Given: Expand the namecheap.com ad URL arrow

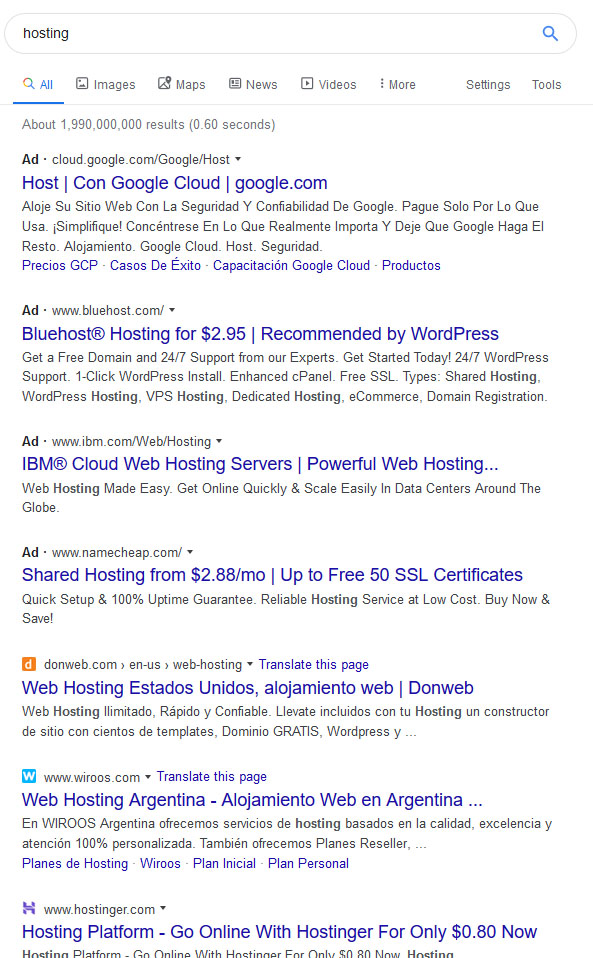Looking at the screenshot, I should [190, 552].
